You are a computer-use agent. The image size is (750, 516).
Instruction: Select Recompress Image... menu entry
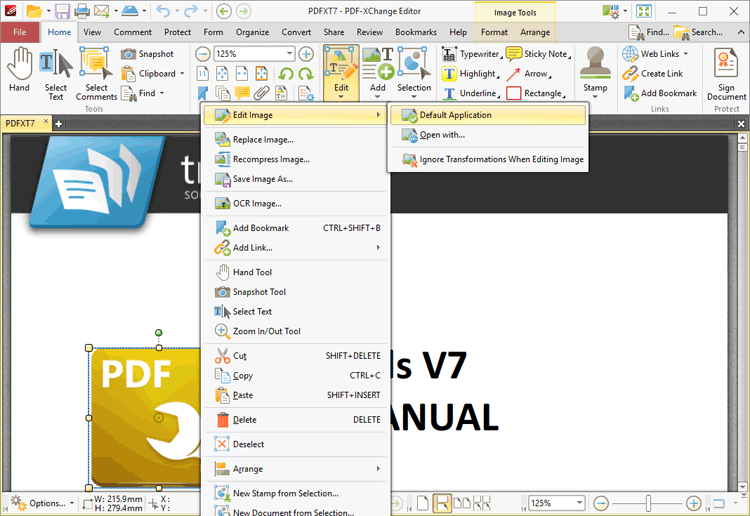[x=297, y=159]
